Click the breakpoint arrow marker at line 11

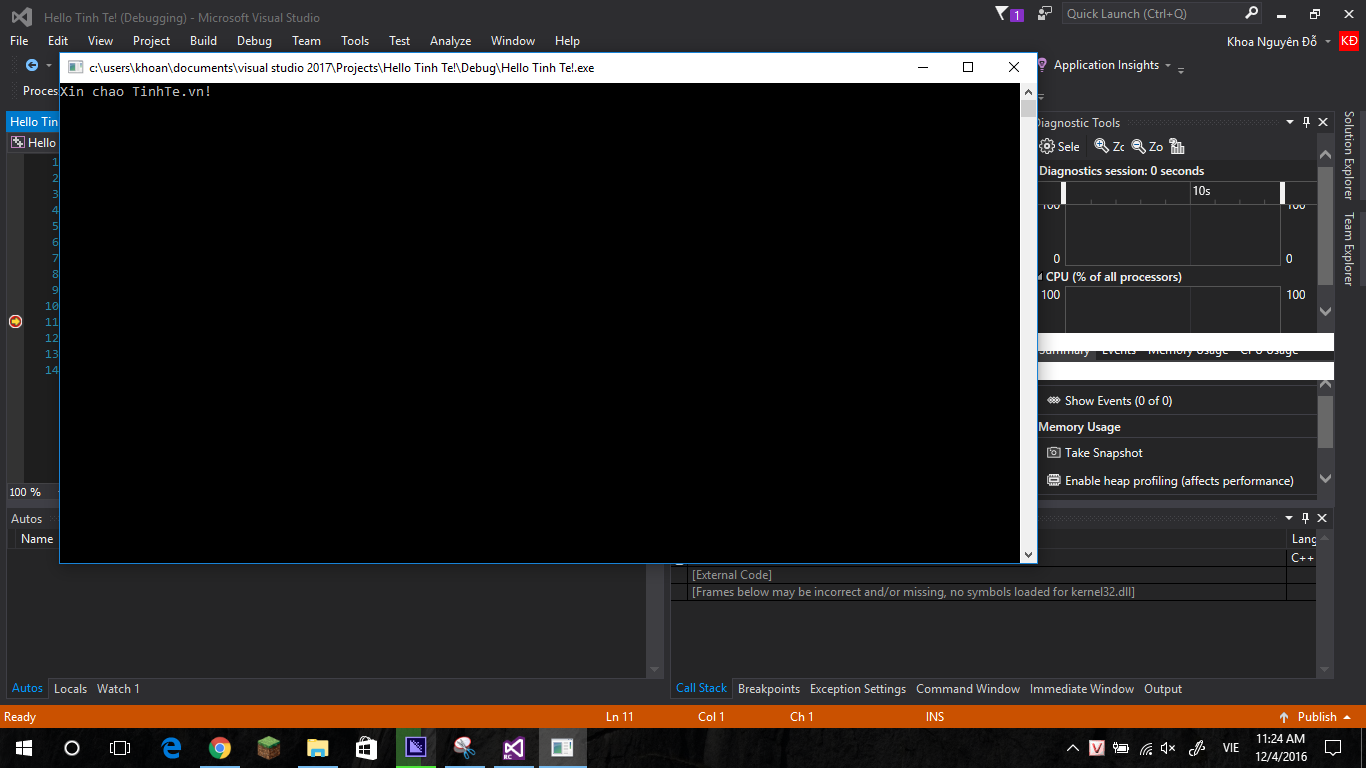(15, 321)
